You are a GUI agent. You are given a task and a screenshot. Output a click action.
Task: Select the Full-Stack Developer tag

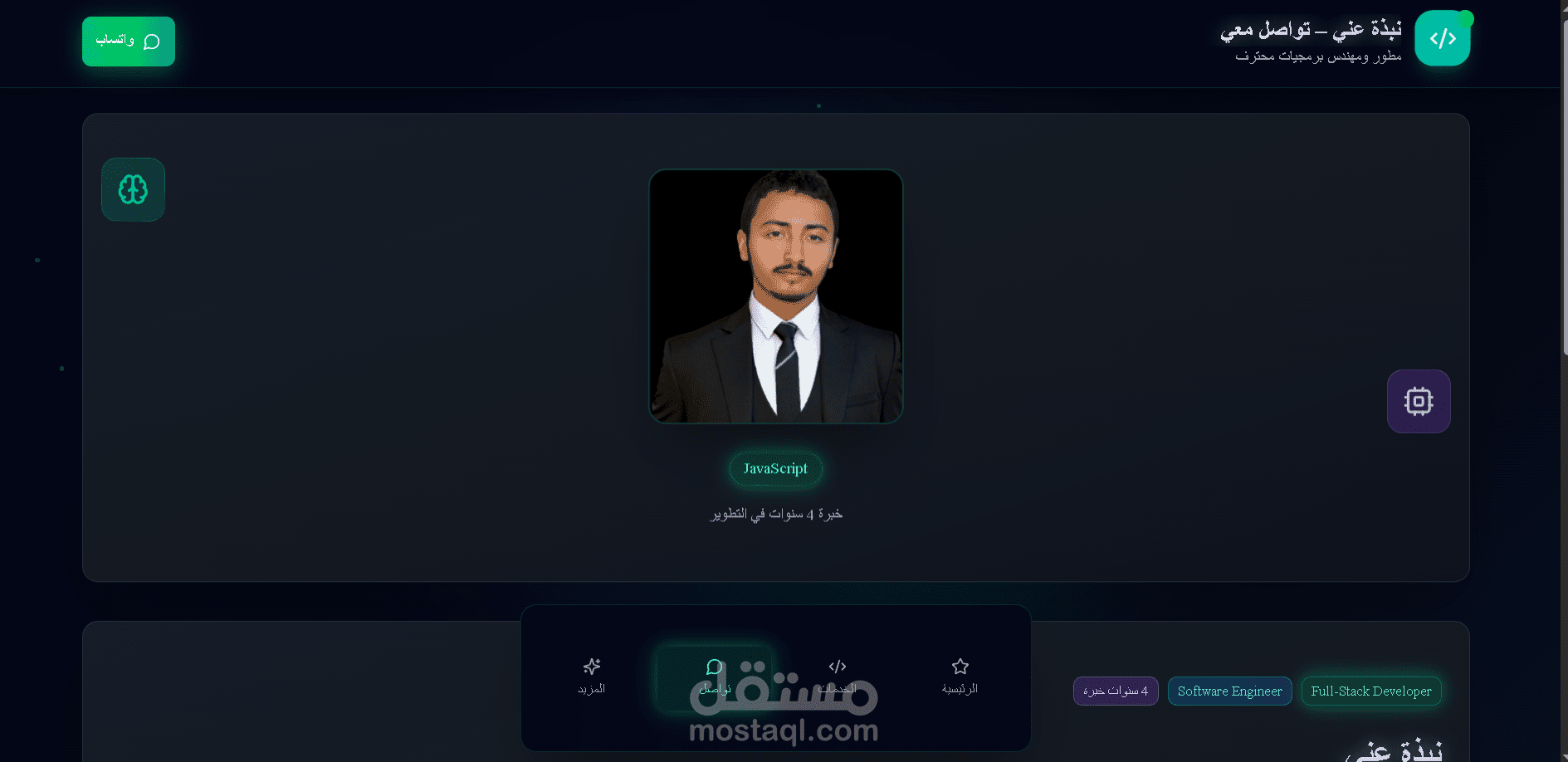click(x=1371, y=691)
